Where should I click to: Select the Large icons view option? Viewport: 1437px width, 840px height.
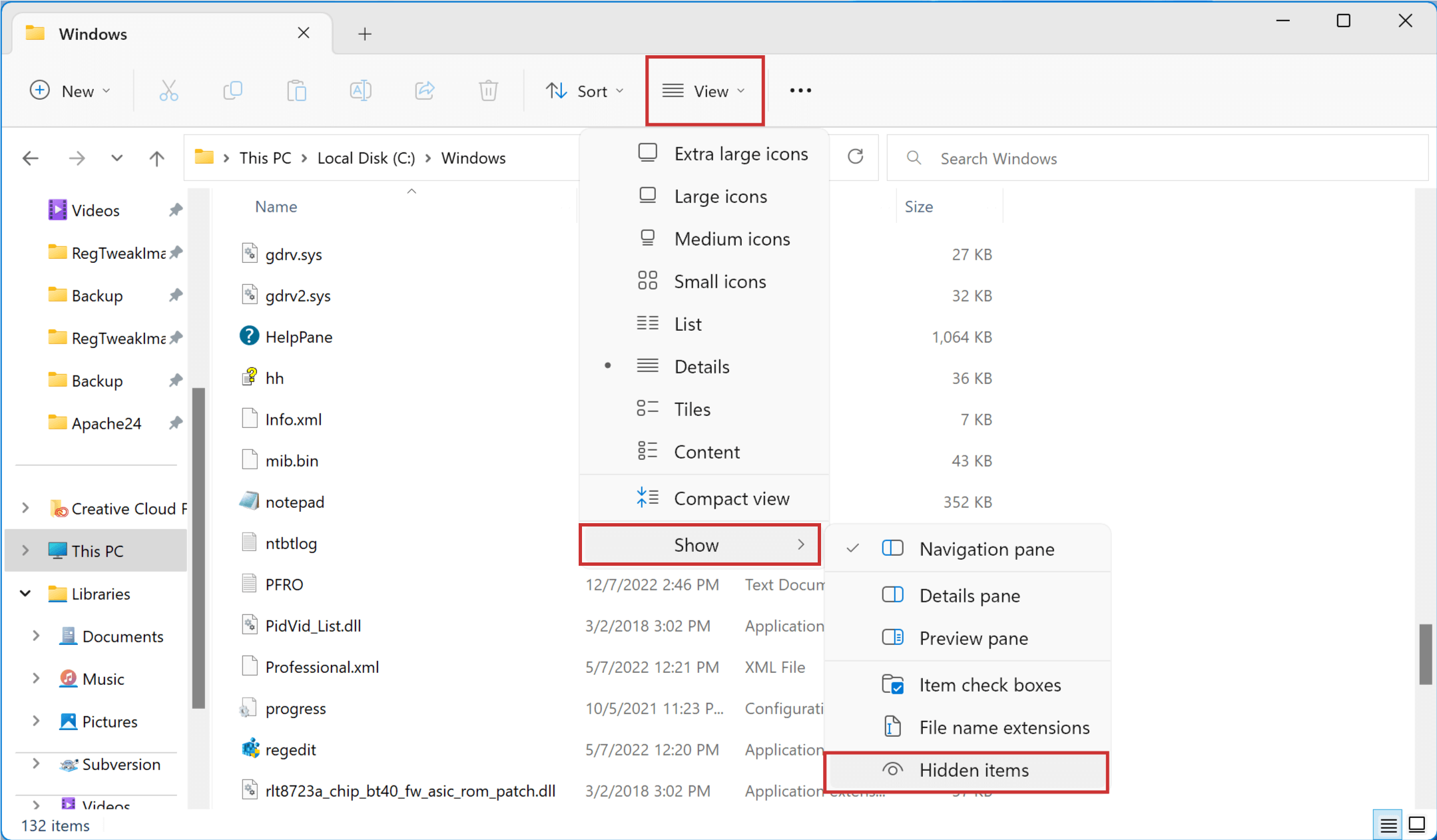pos(721,196)
